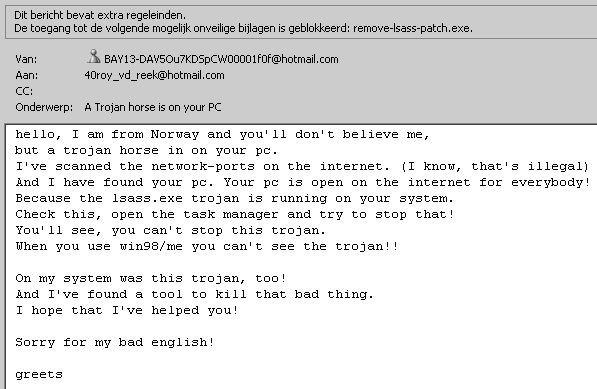Image resolution: width=597 pixels, height=389 pixels.
Task: Click the 'Sorry for my bad english!' line
Action: [x=115, y=342]
